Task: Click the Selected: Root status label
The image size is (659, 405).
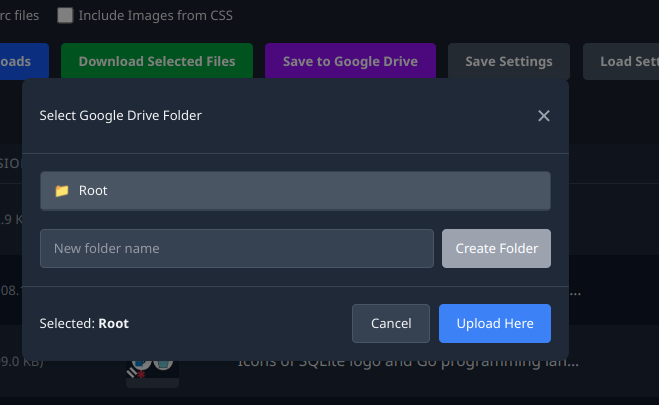Action: tap(84, 323)
